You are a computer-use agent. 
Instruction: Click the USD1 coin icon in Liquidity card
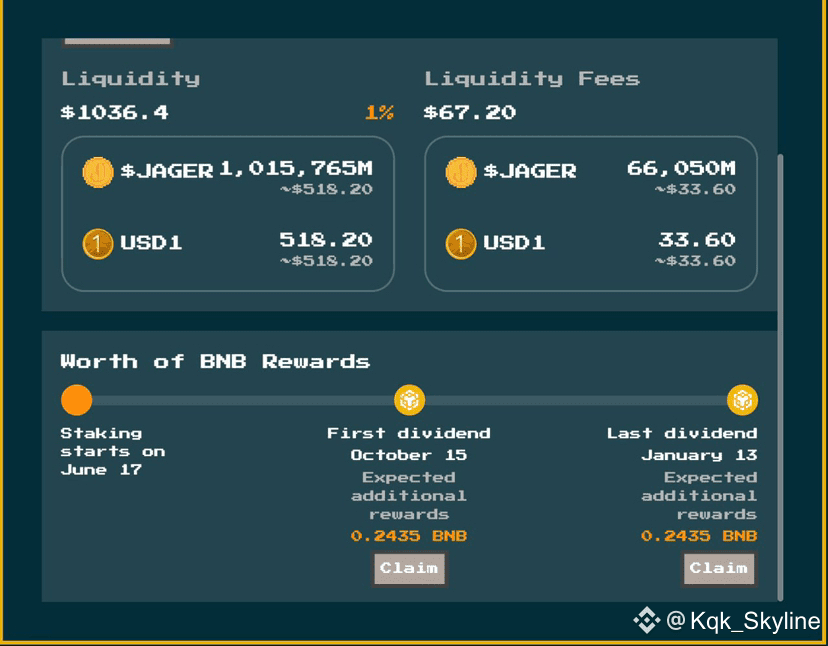point(98,244)
